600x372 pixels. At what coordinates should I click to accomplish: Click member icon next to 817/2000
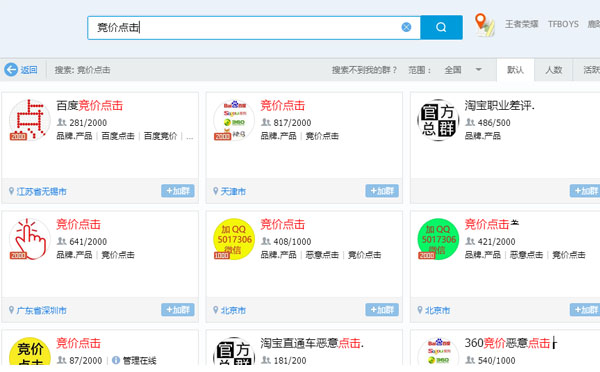[266, 122]
